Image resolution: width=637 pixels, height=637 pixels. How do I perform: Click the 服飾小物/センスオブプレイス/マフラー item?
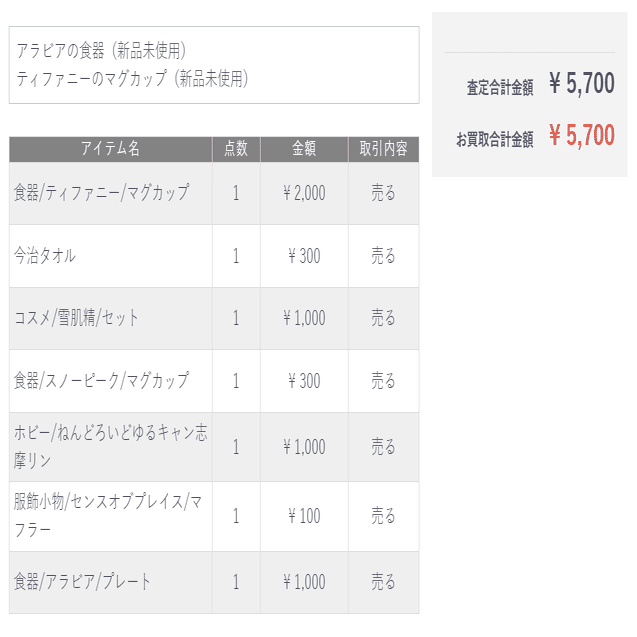point(108,516)
